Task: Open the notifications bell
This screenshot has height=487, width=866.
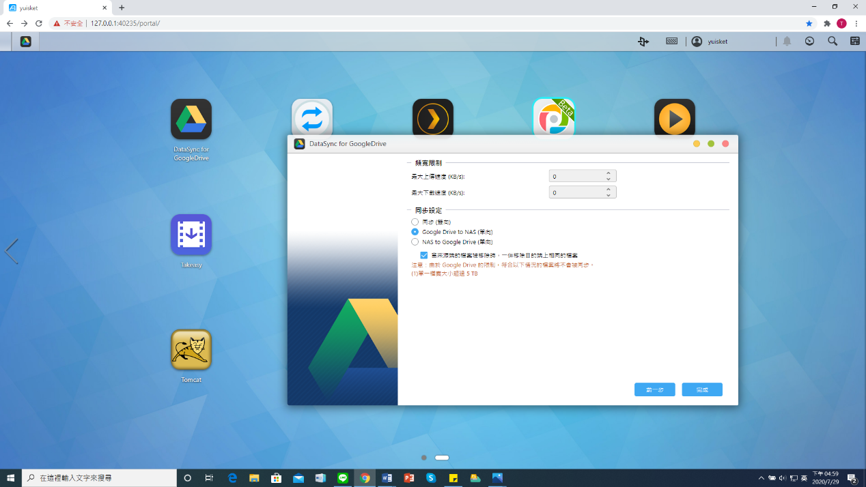Action: click(787, 41)
